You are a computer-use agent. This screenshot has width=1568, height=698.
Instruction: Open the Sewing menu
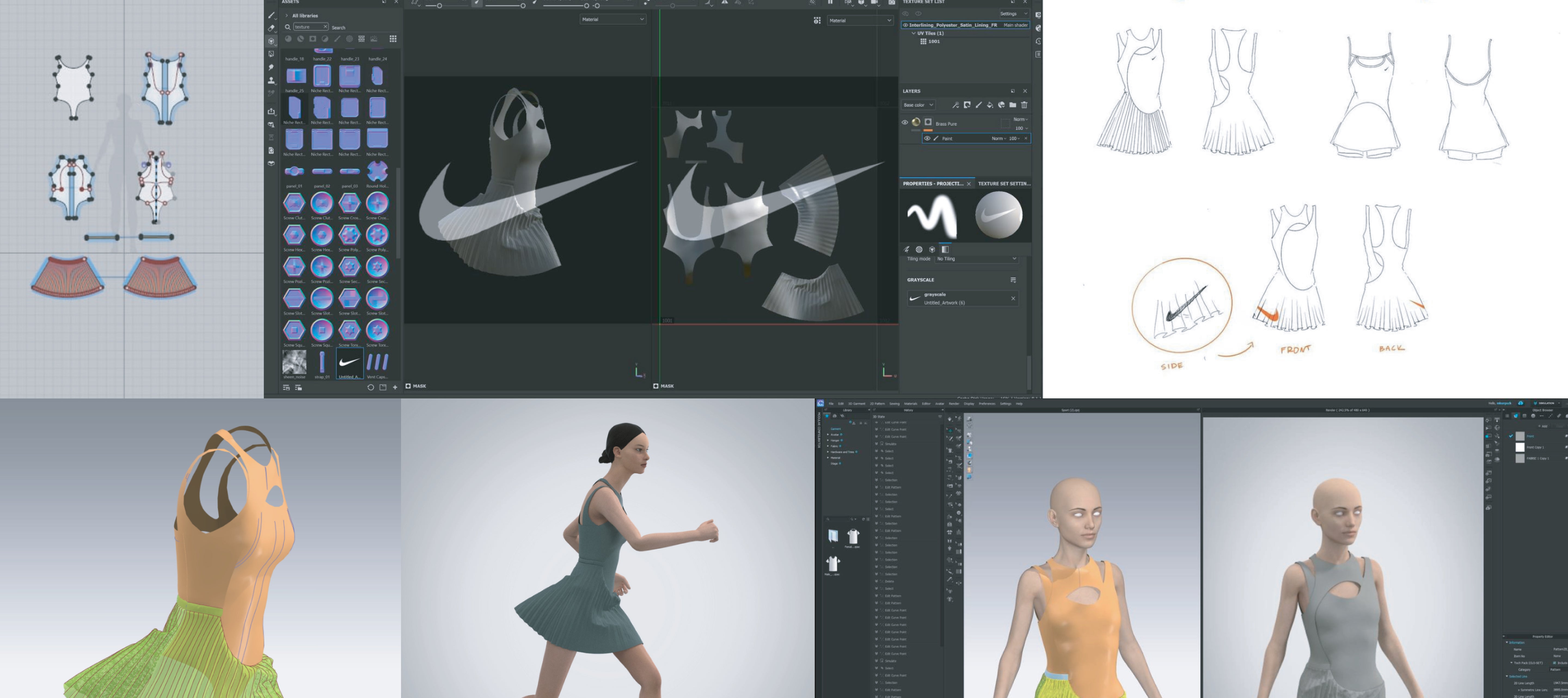pyautogui.click(x=894, y=403)
